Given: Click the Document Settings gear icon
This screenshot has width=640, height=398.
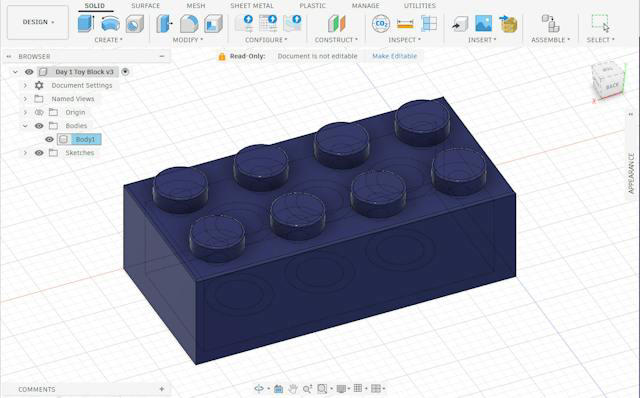Looking at the screenshot, I should pos(39,85).
